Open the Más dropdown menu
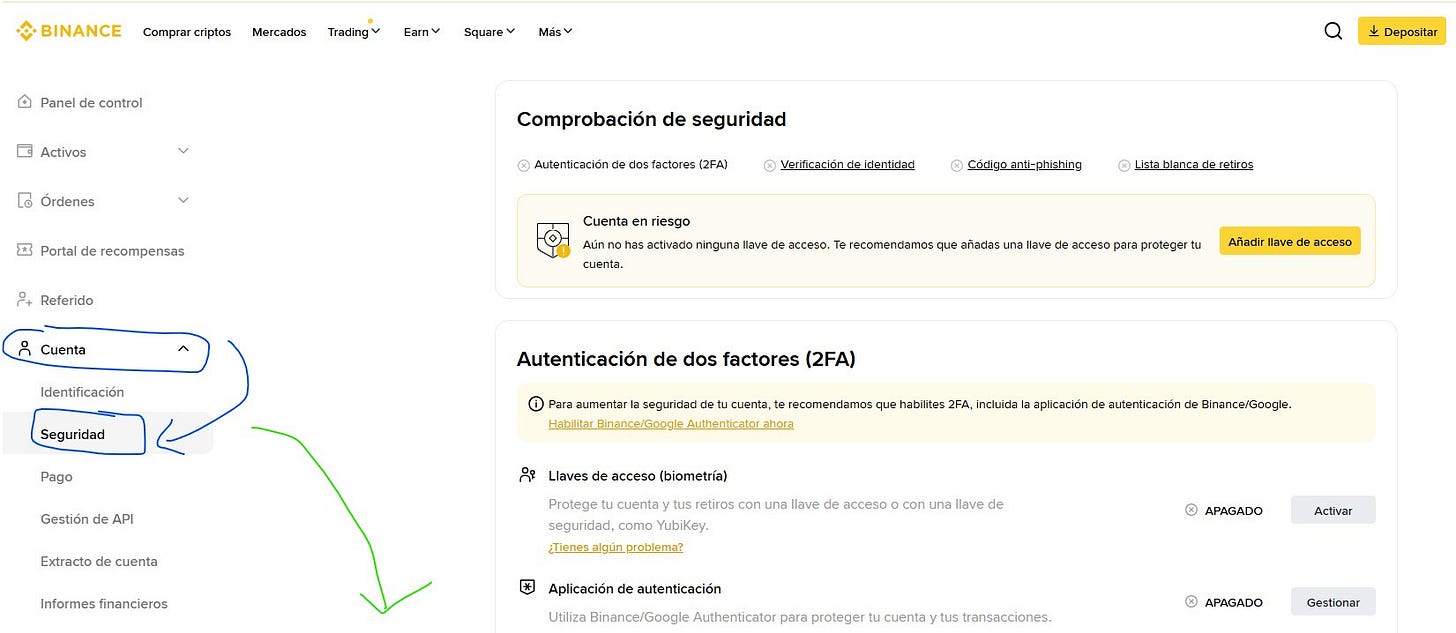The image size is (1456, 633). tap(555, 32)
